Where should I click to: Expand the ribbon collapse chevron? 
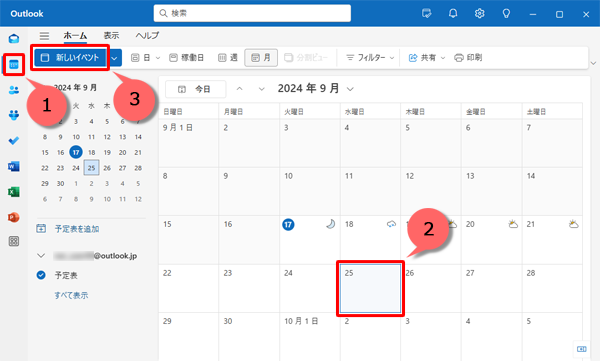coord(593,63)
